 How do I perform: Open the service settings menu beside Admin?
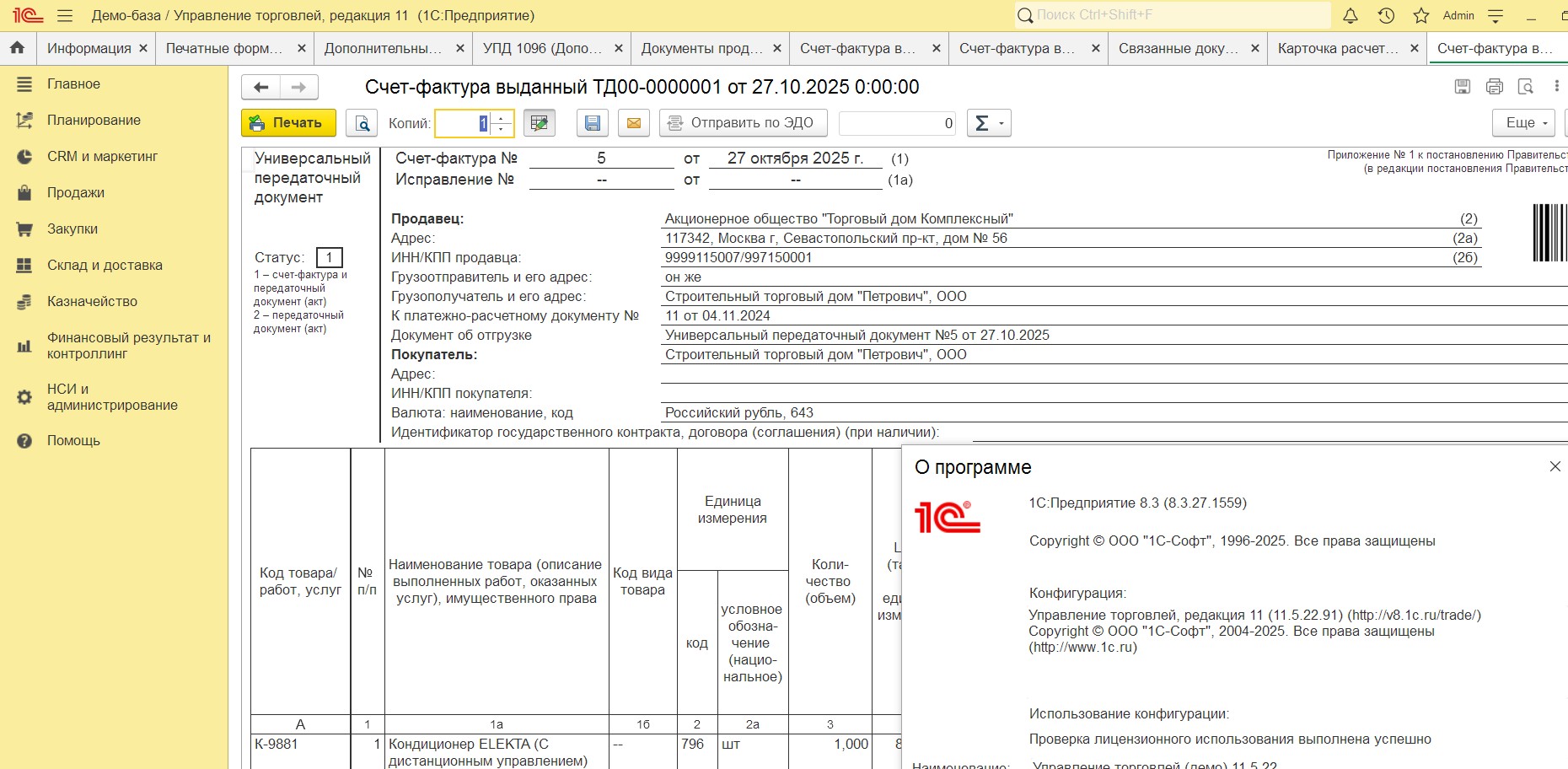1496,15
